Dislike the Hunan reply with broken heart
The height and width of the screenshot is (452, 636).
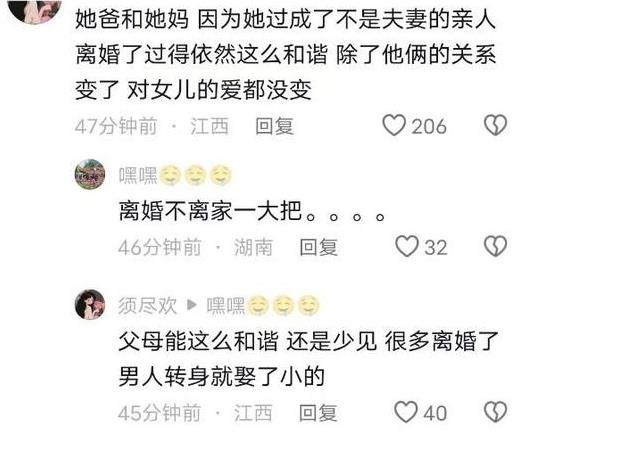point(495,246)
